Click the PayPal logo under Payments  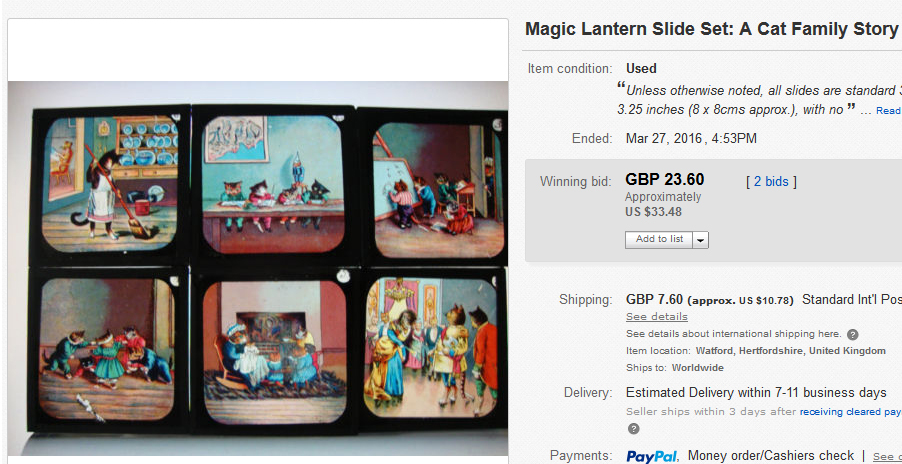coord(652,456)
